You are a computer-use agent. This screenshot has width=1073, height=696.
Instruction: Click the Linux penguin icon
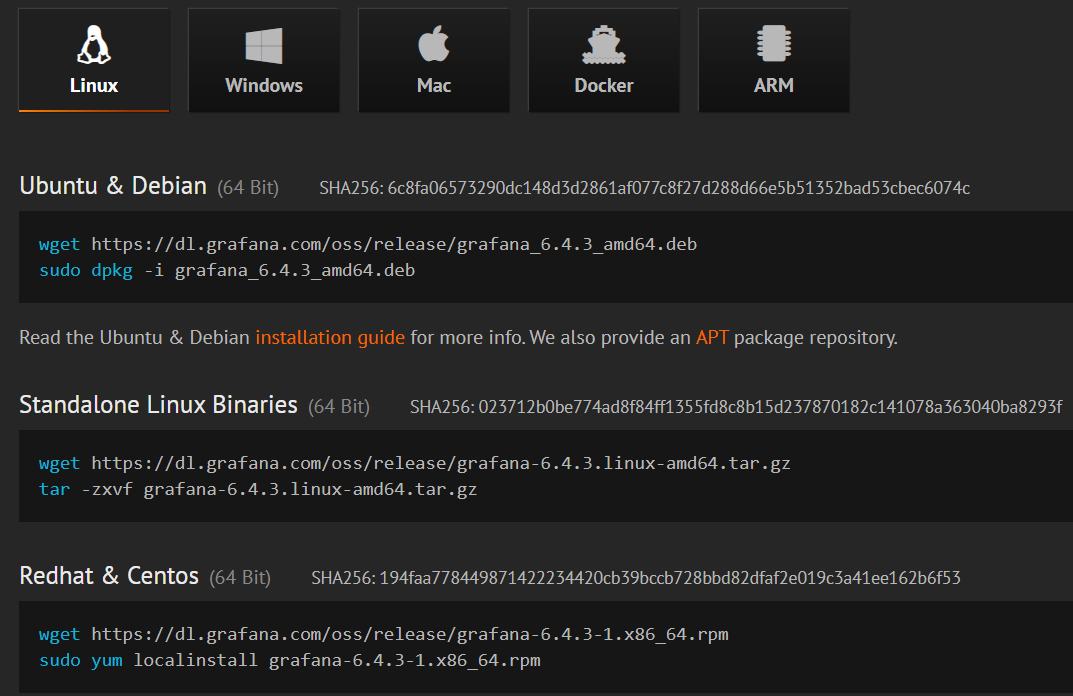94,45
